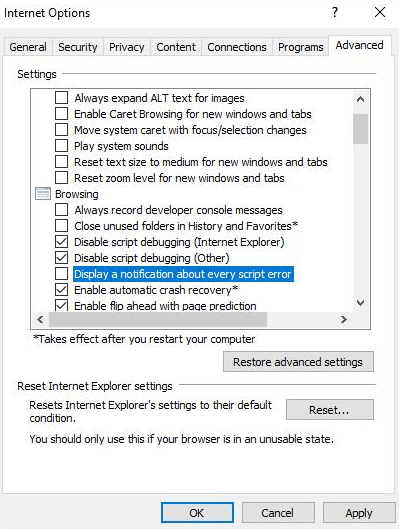The image size is (399, 529).
Task: Toggle Reset text size to medium checkbox
Action: tap(61, 162)
